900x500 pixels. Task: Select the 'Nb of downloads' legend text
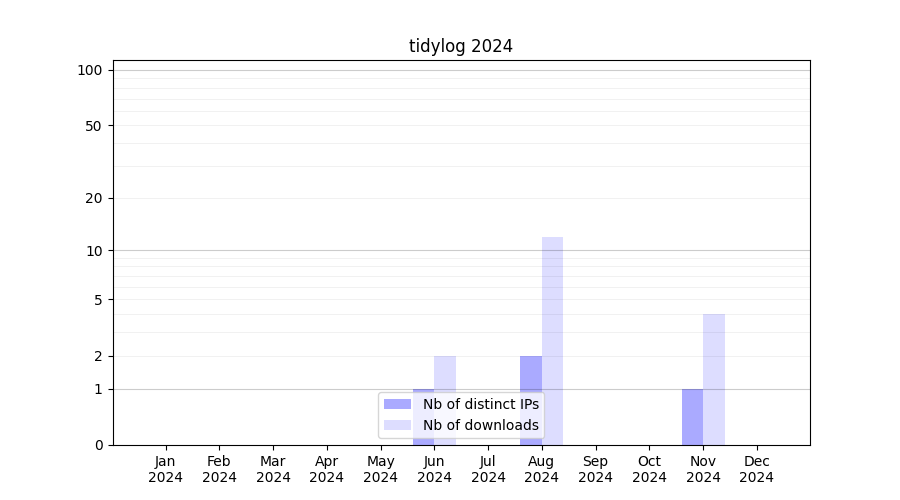[480, 425]
